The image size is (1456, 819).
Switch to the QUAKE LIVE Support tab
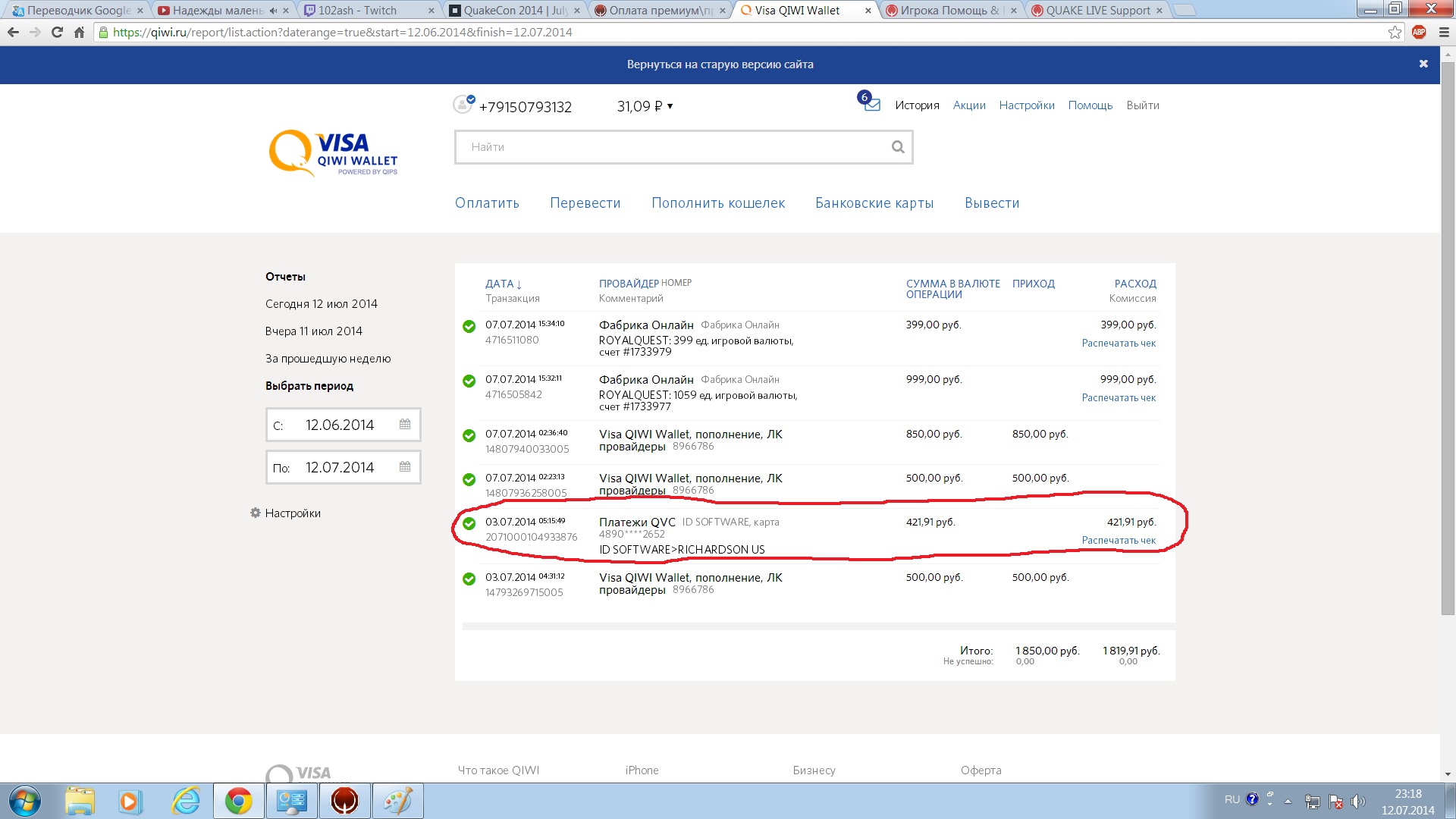[1098, 11]
